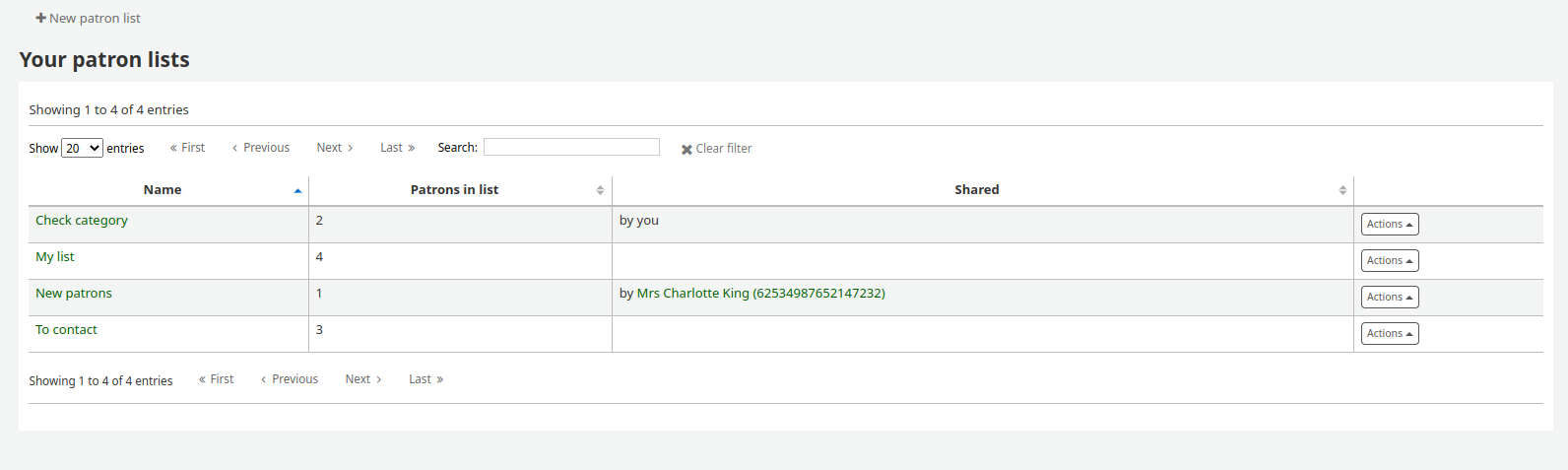Click Last in bottom pagination

tap(426, 379)
